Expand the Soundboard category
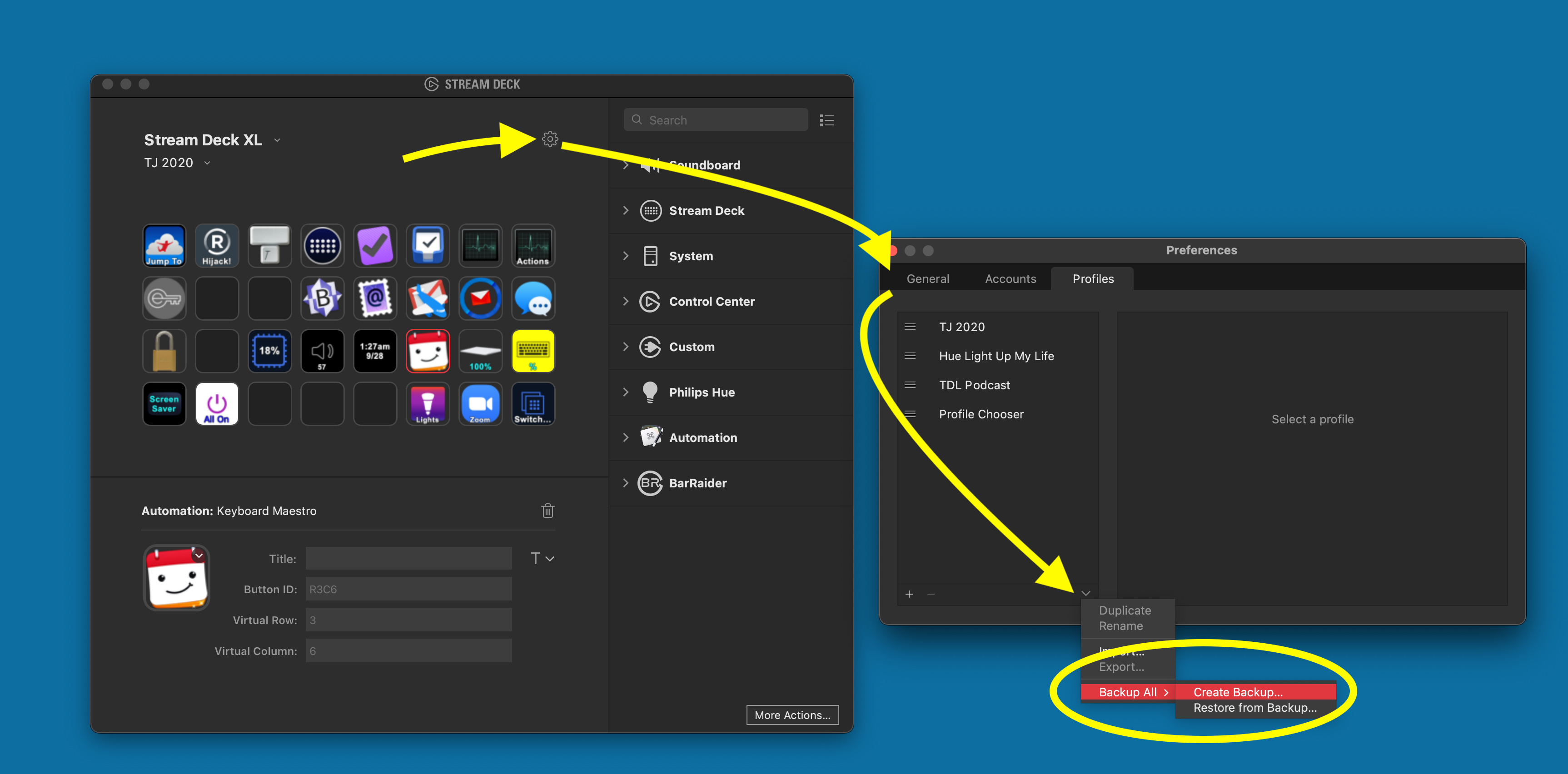Screen dimensions: 1568x774 [x=625, y=165]
